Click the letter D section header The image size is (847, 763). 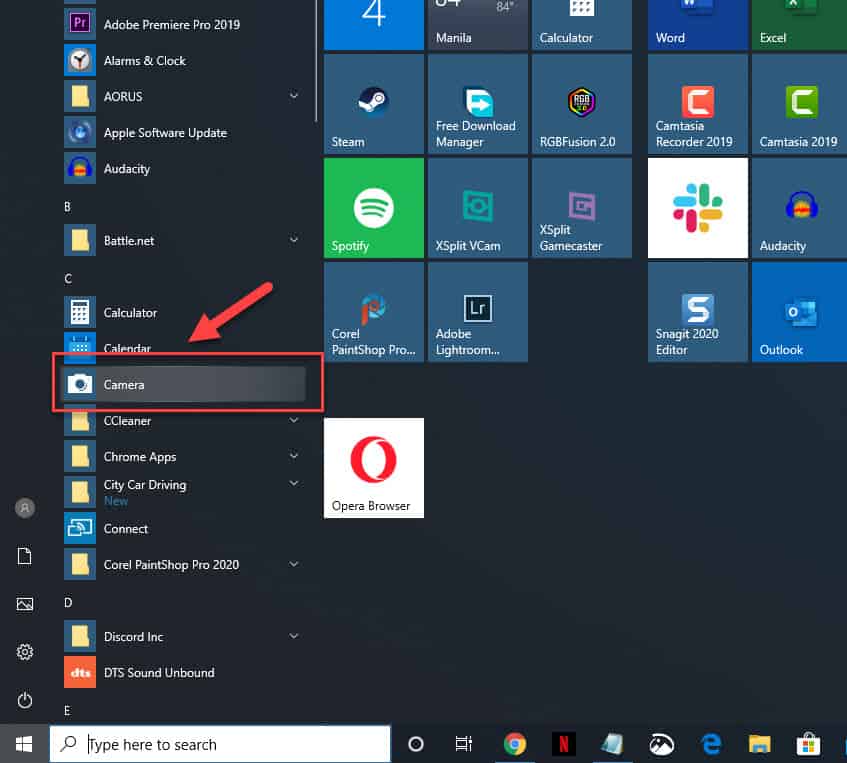pos(68,602)
